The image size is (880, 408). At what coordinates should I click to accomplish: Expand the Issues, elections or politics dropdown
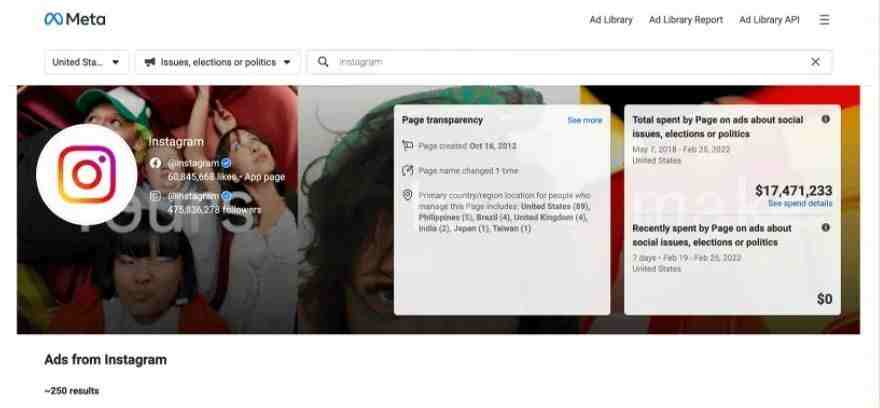click(x=218, y=62)
